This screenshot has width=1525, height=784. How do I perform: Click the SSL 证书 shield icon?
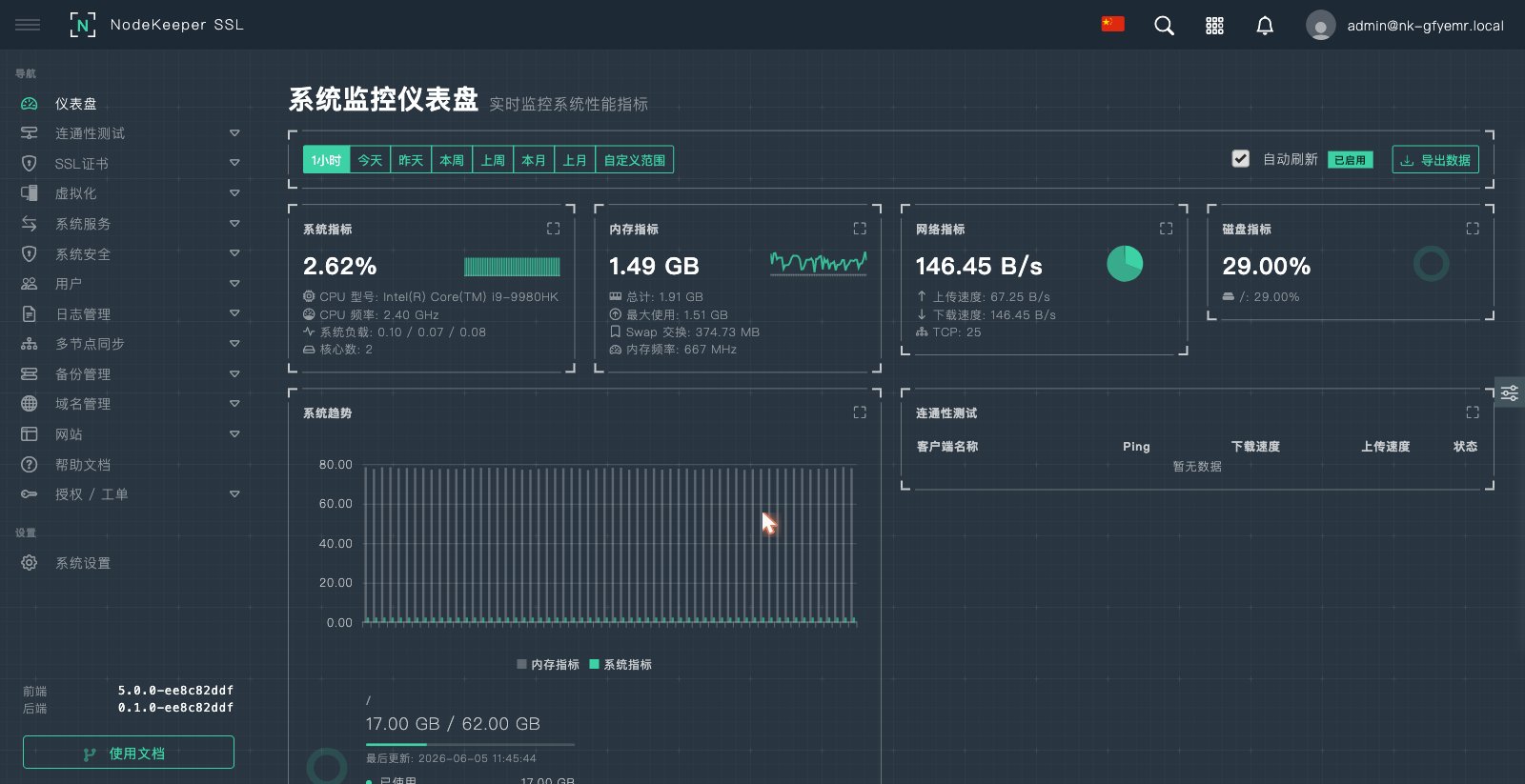30,164
